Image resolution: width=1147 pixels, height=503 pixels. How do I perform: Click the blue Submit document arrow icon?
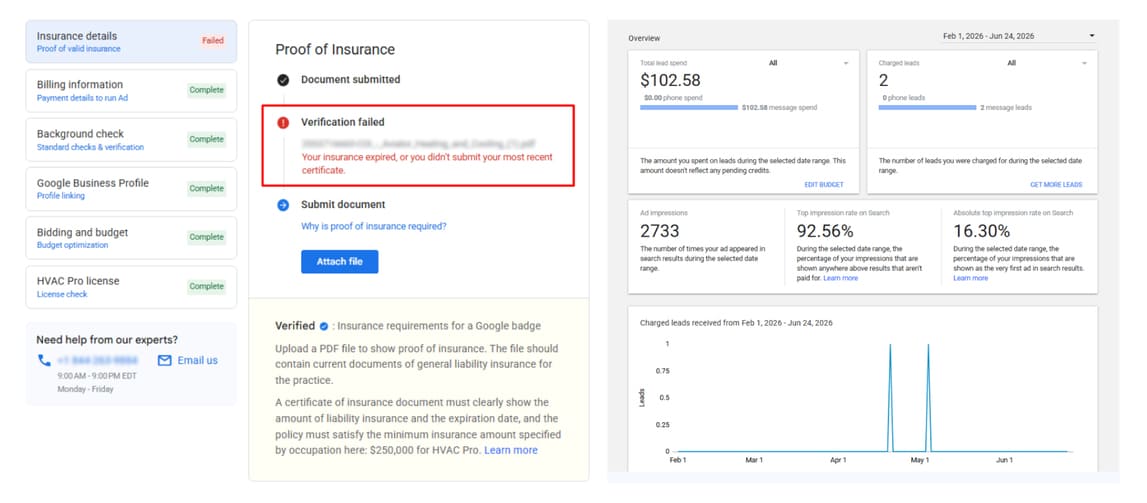283,205
